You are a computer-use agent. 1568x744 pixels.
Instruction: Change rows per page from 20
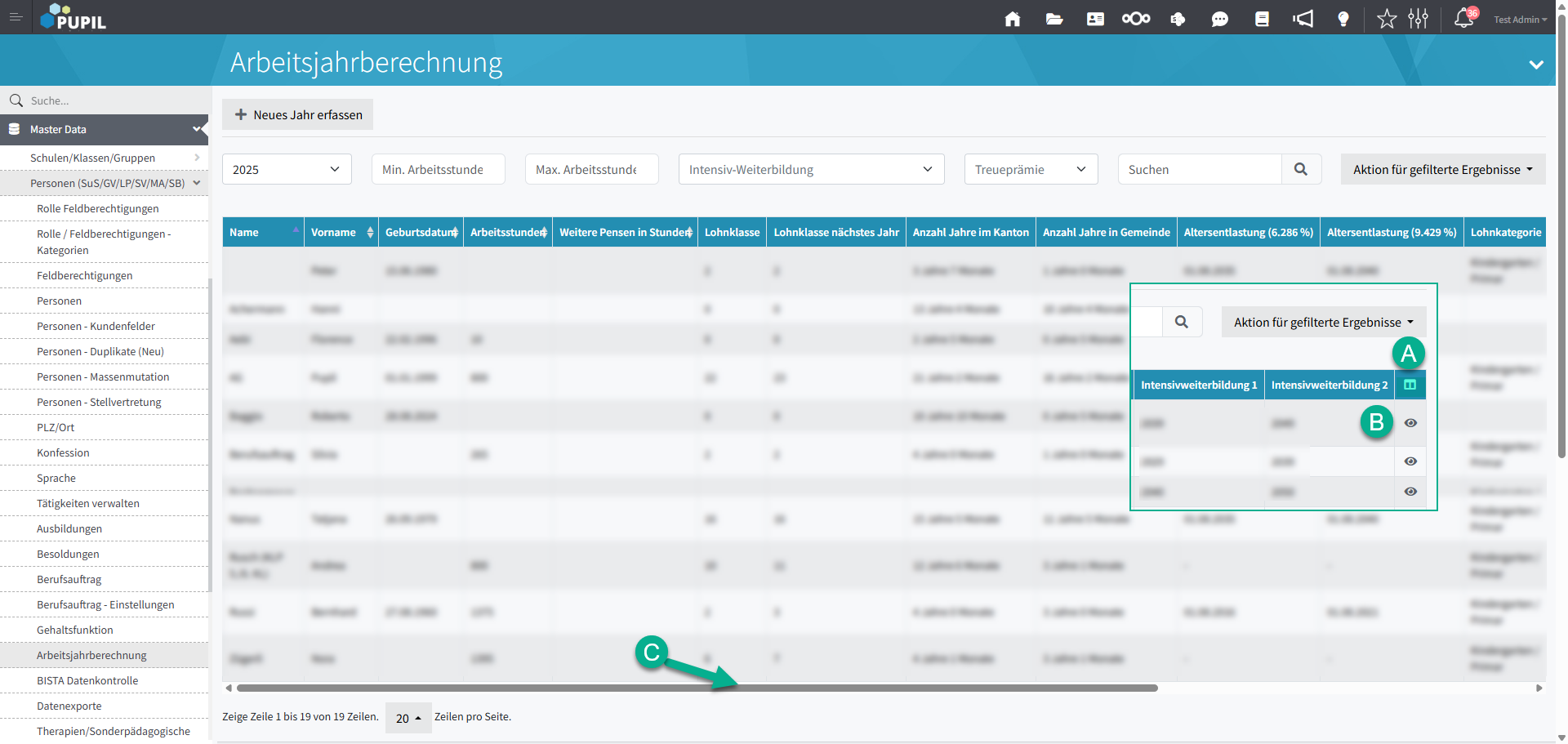tap(408, 718)
